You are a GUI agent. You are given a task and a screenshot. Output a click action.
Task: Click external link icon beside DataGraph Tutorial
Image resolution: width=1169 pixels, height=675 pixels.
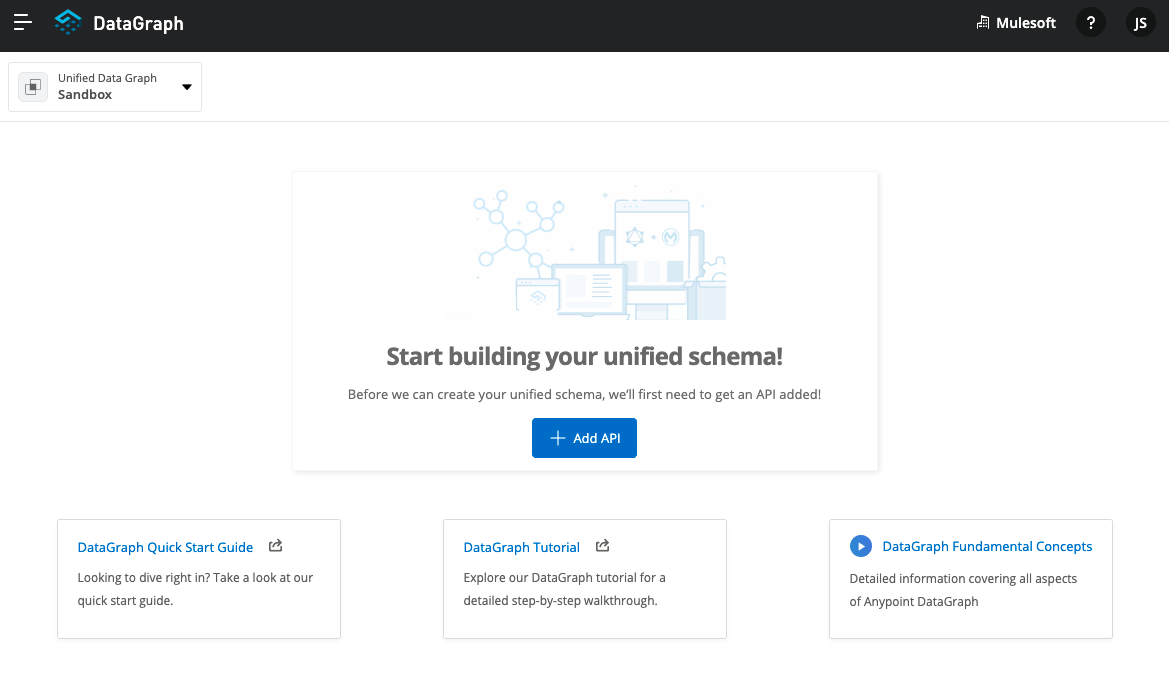pos(602,546)
